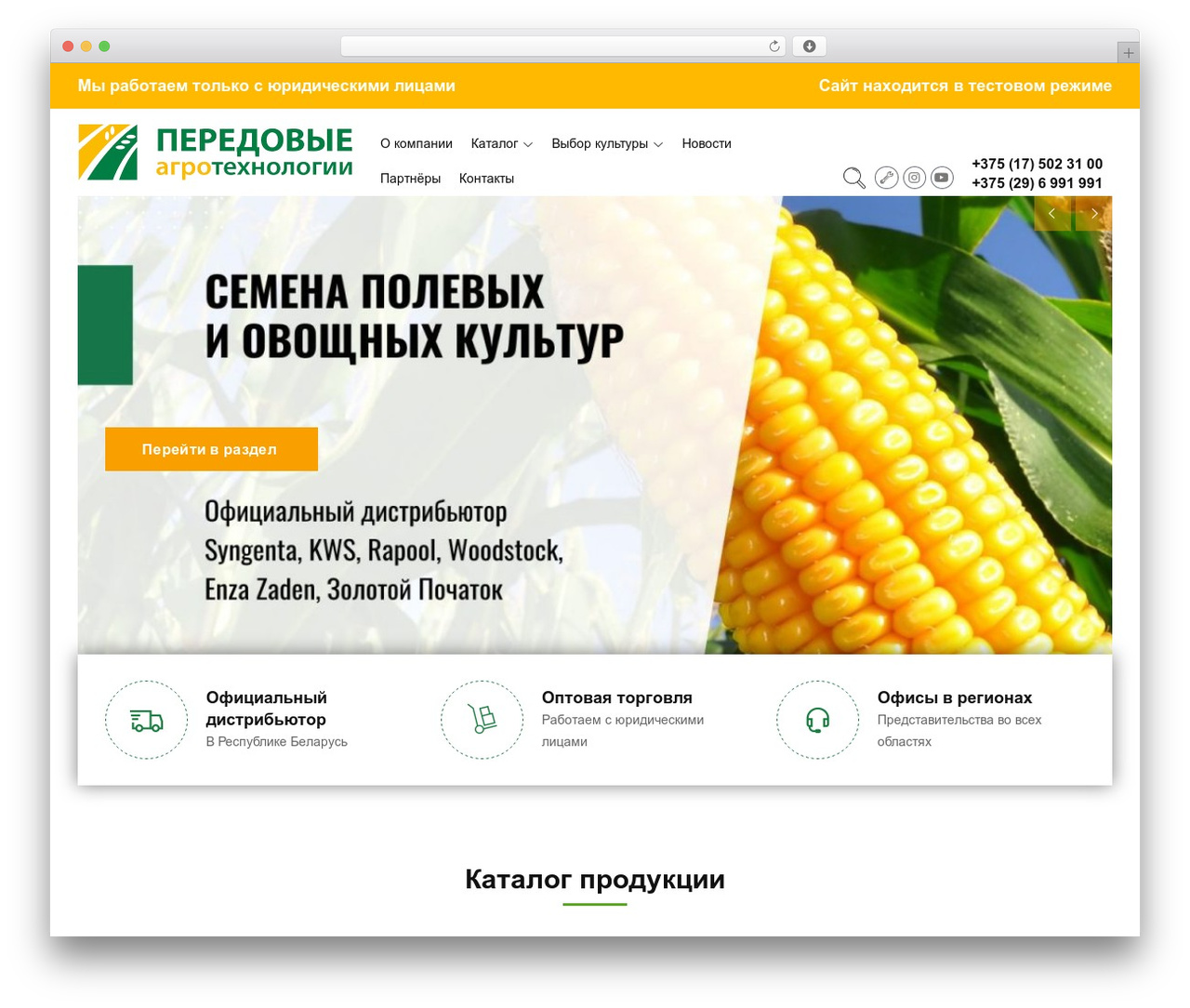Open the YouTube icon link

(x=942, y=178)
